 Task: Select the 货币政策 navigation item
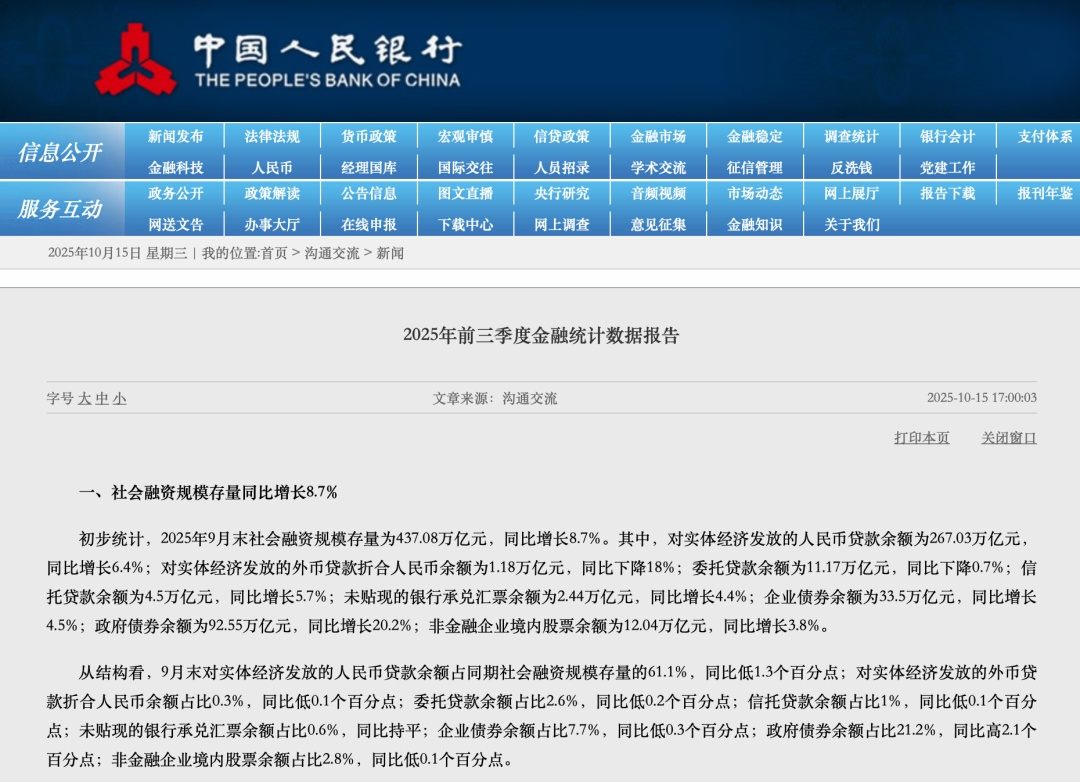(368, 137)
